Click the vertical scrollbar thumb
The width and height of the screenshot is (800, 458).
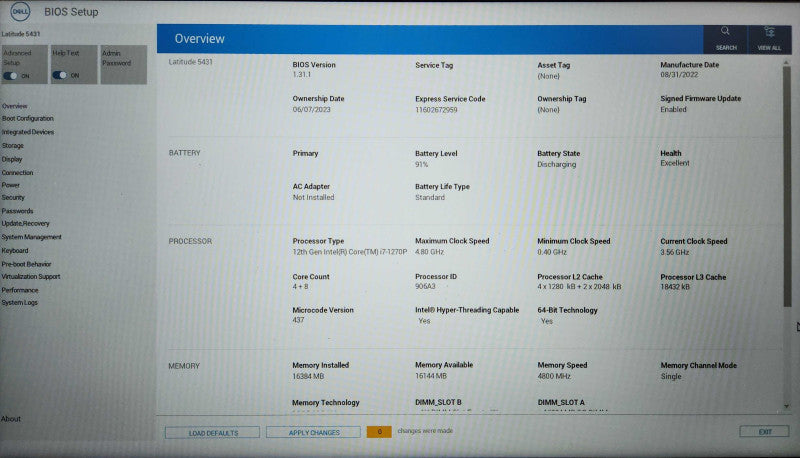coord(786,186)
